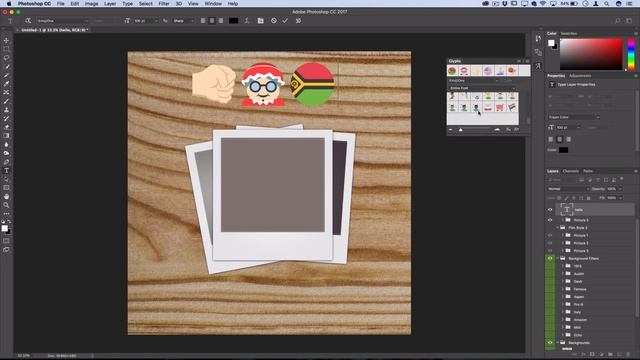The height and width of the screenshot is (360, 640).
Task: Open the Filter menu
Action: 164,4
